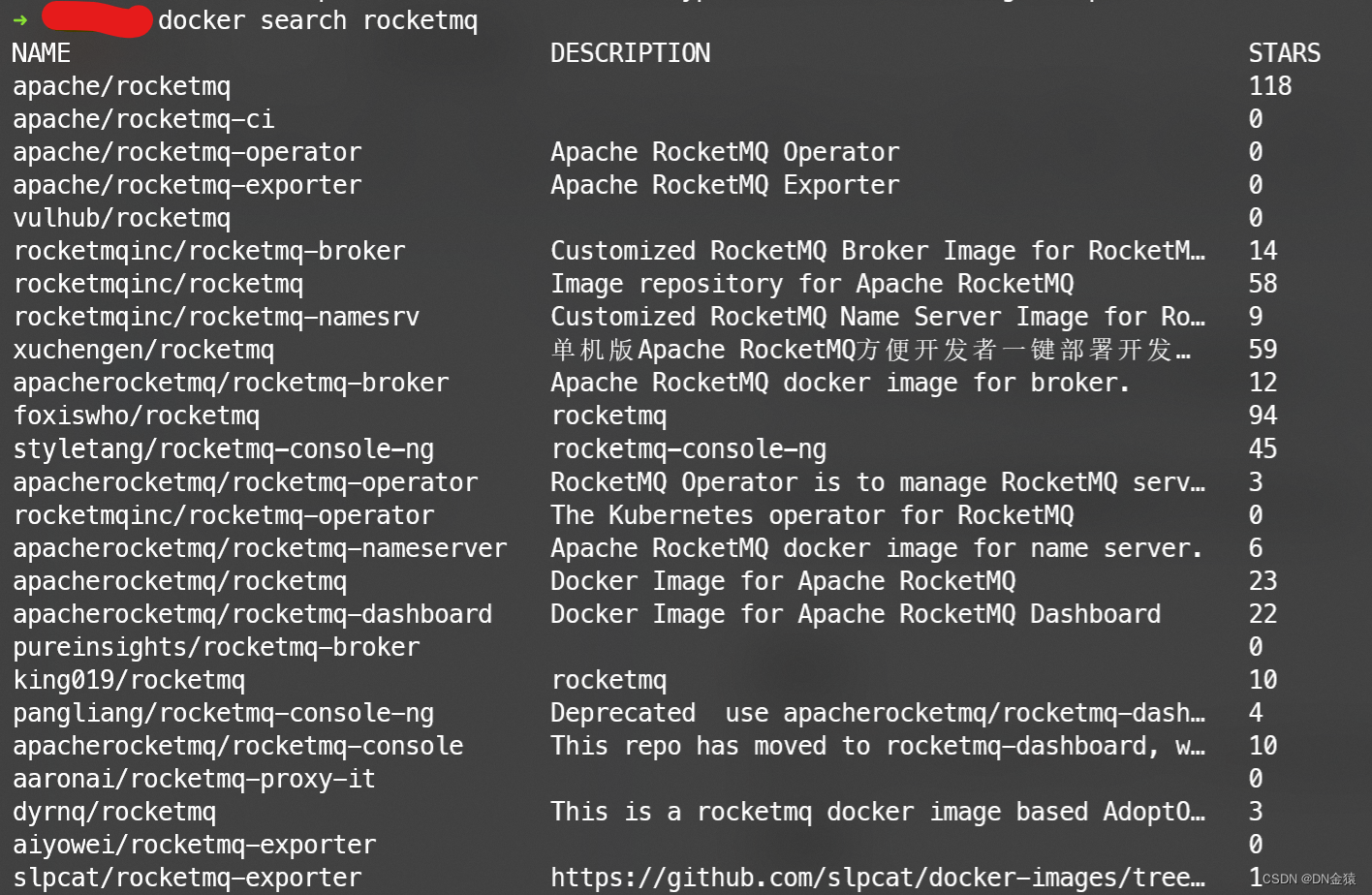Select the xuchengen/rocketmq entry

[x=143, y=350]
